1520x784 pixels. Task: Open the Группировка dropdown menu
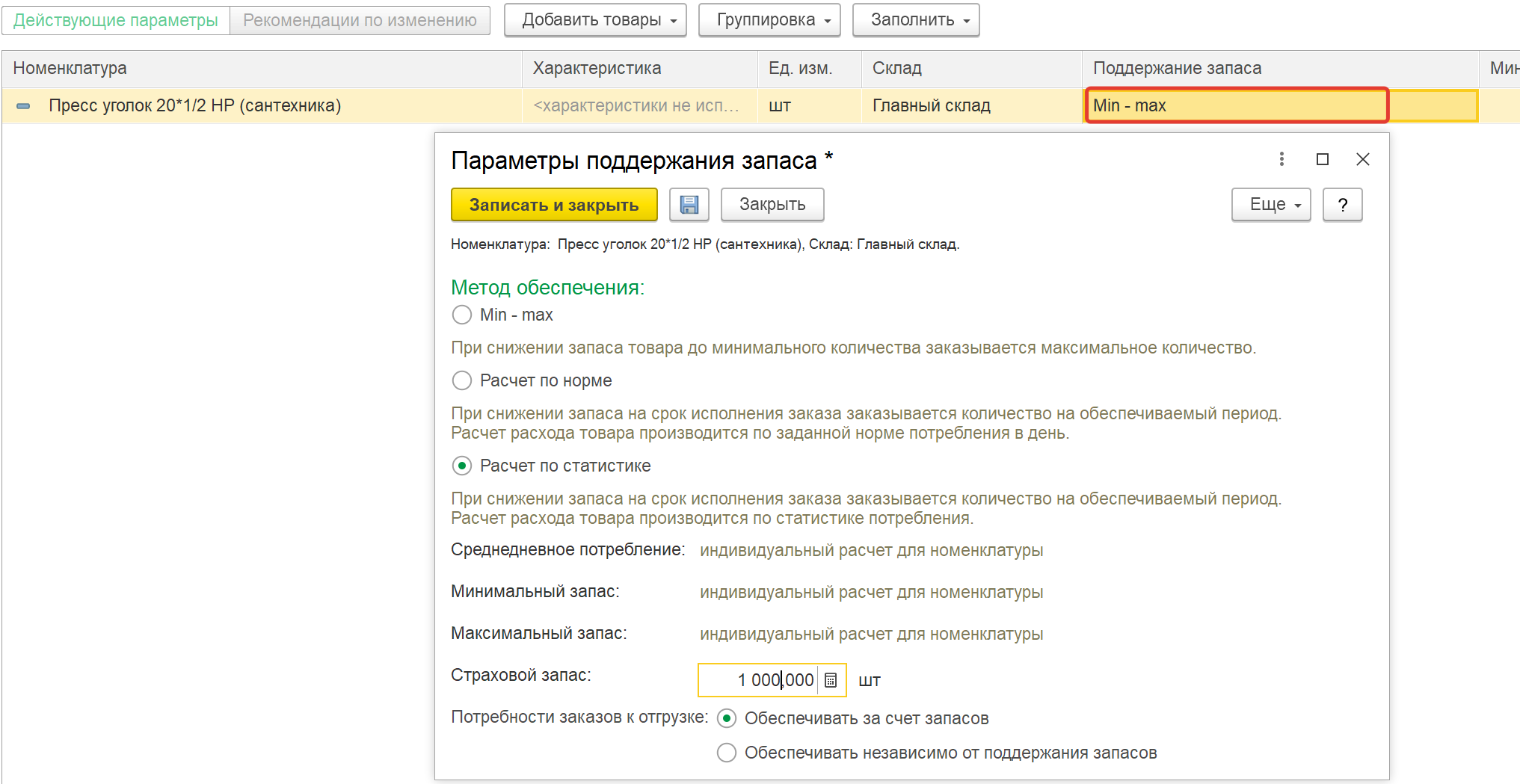click(x=769, y=20)
